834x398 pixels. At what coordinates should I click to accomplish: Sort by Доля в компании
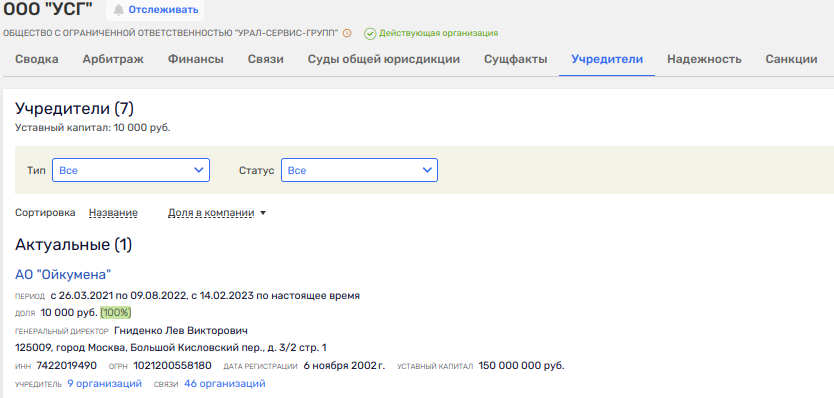coord(211,213)
